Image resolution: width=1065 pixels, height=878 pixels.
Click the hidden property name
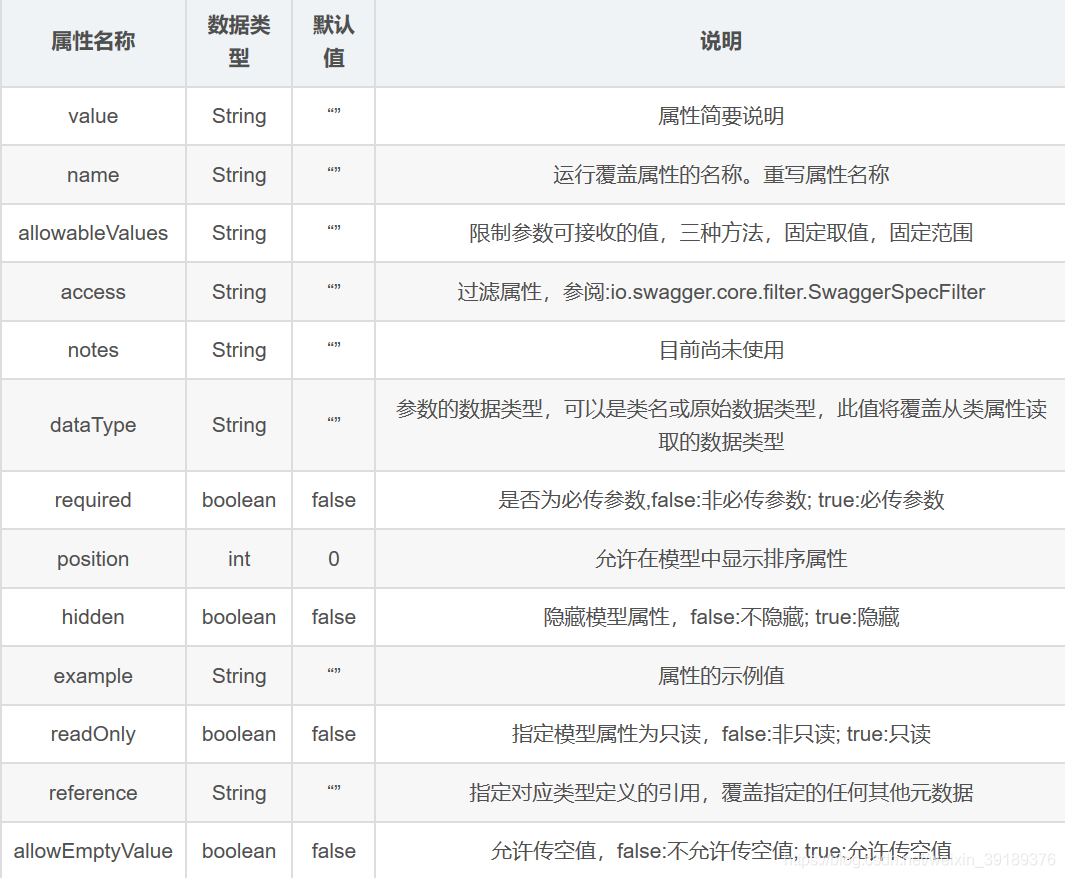click(x=93, y=616)
